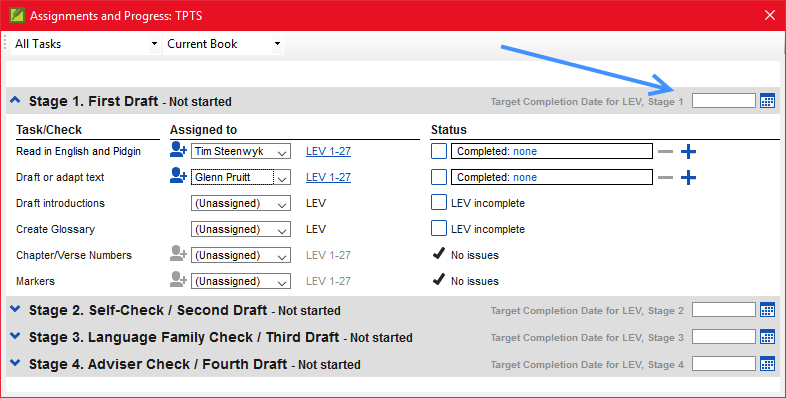Click add-user icon for Draft or adapt text
Image resolution: width=786 pixels, height=398 pixels.
(178, 176)
